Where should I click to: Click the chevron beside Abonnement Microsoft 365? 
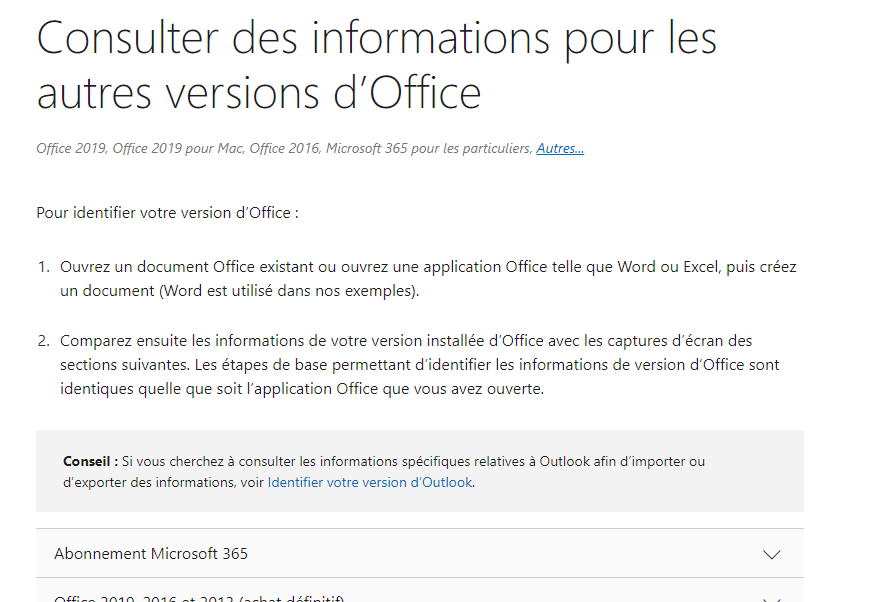click(x=772, y=555)
